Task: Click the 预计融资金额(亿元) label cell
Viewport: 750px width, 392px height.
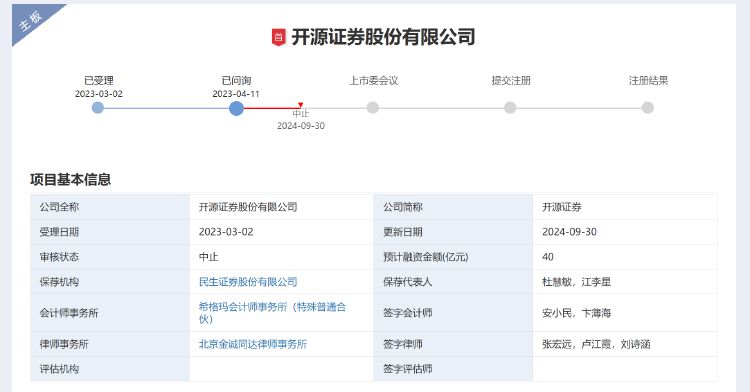Action: pyautogui.click(x=453, y=257)
